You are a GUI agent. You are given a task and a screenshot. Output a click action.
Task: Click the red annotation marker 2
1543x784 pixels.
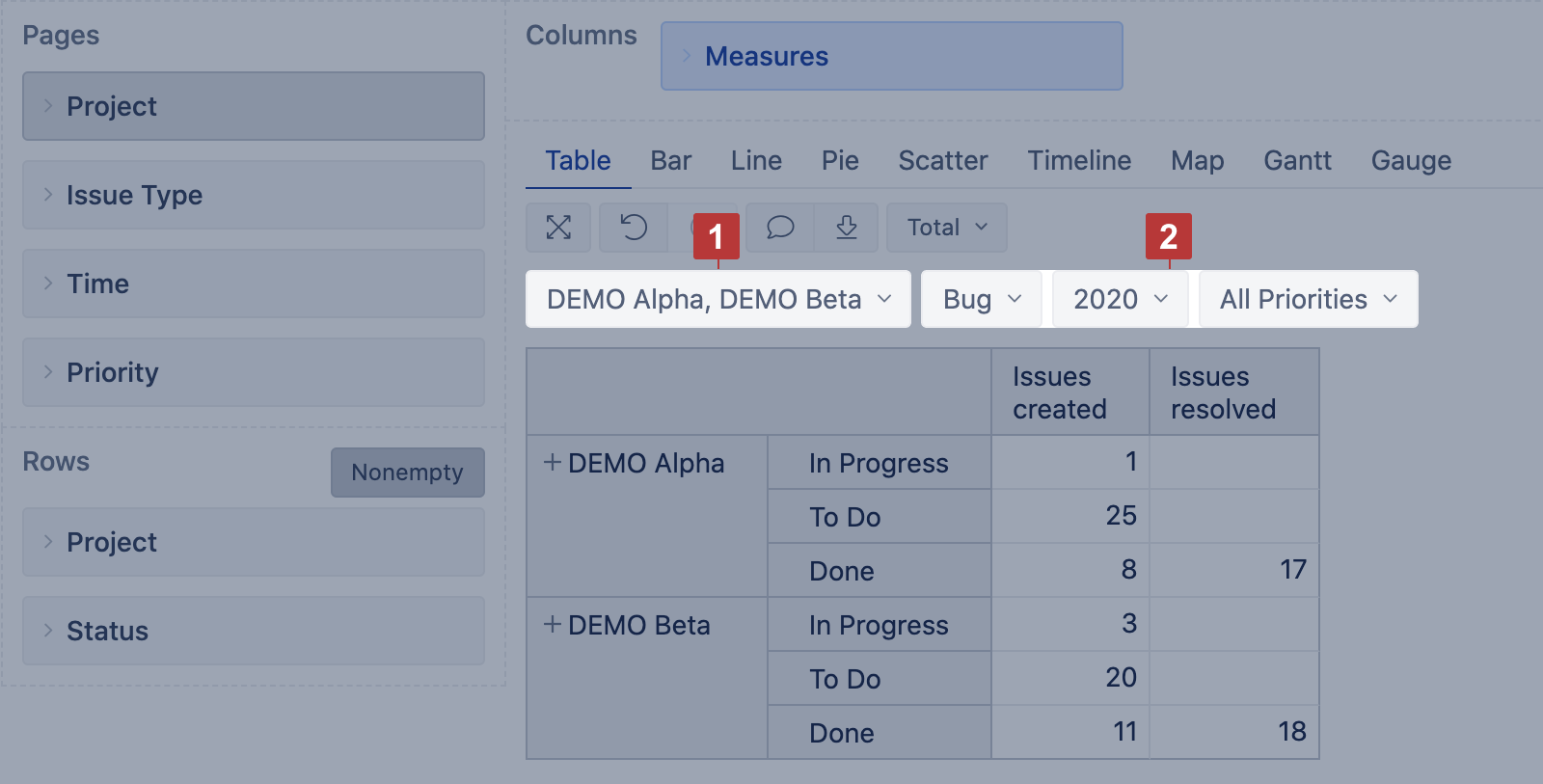pos(1168,236)
